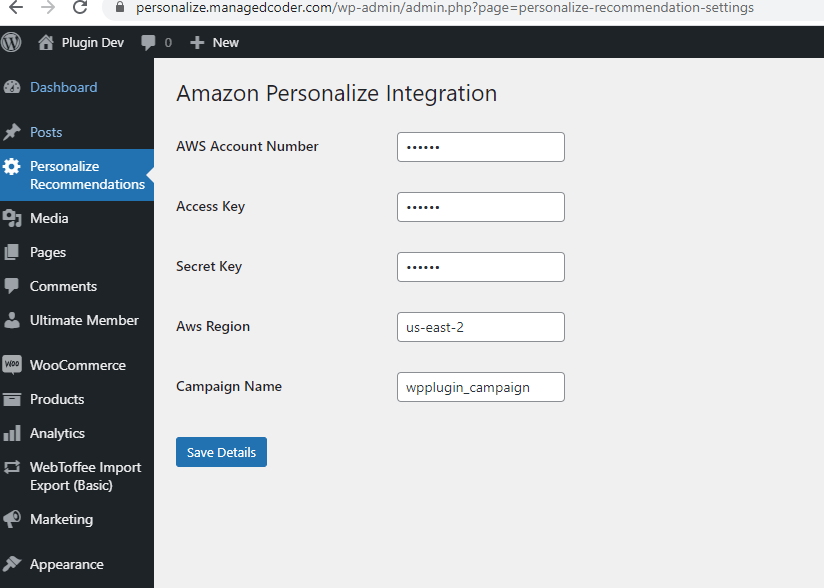The width and height of the screenshot is (824, 588).
Task: Select the Campaign Name input field
Action: 480,387
